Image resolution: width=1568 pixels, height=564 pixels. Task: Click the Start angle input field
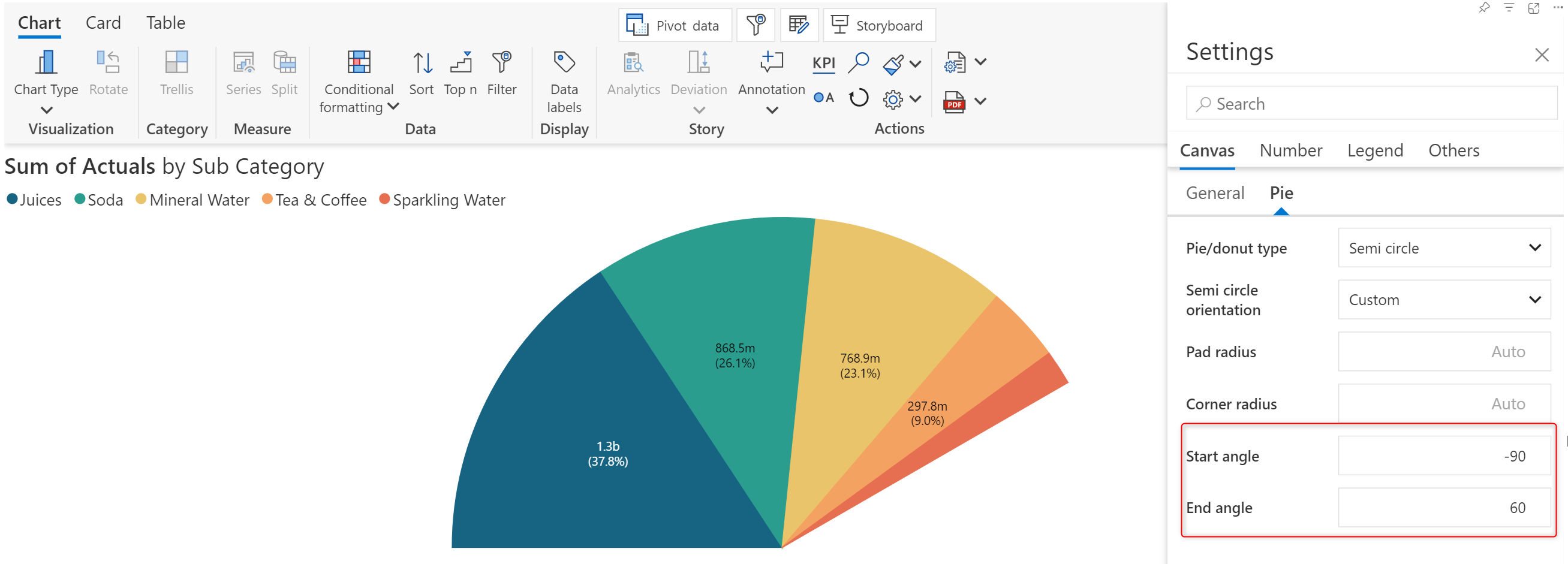(1443, 456)
